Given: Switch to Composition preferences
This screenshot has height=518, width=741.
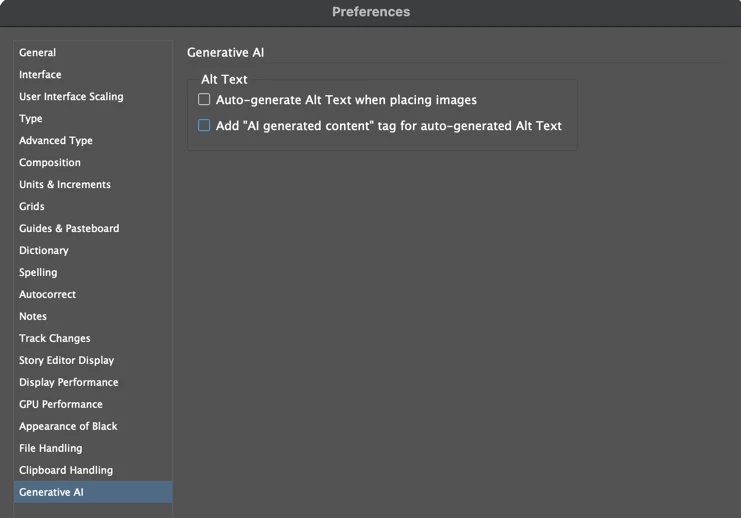Looking at the screenshot, I should pos(50,163).
